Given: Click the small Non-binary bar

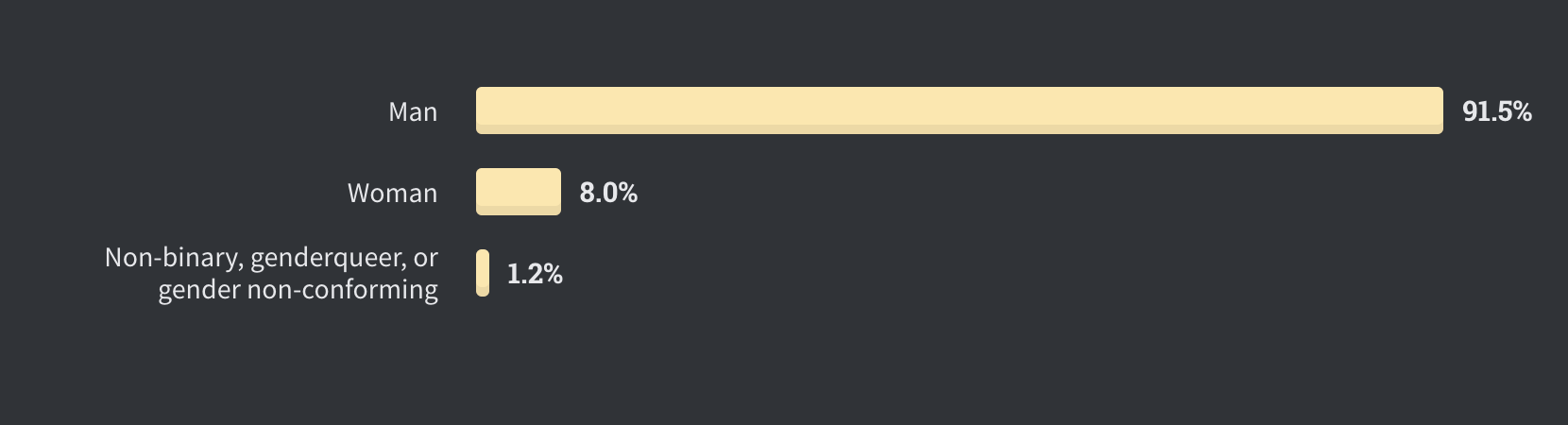Looking at the screenshot, I should coord(483,273).
